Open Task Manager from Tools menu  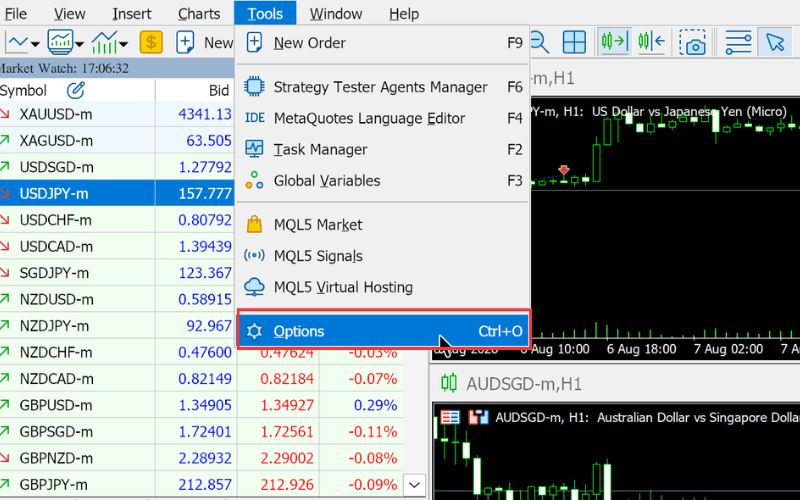pyautogui.click(x=384, y=149)
